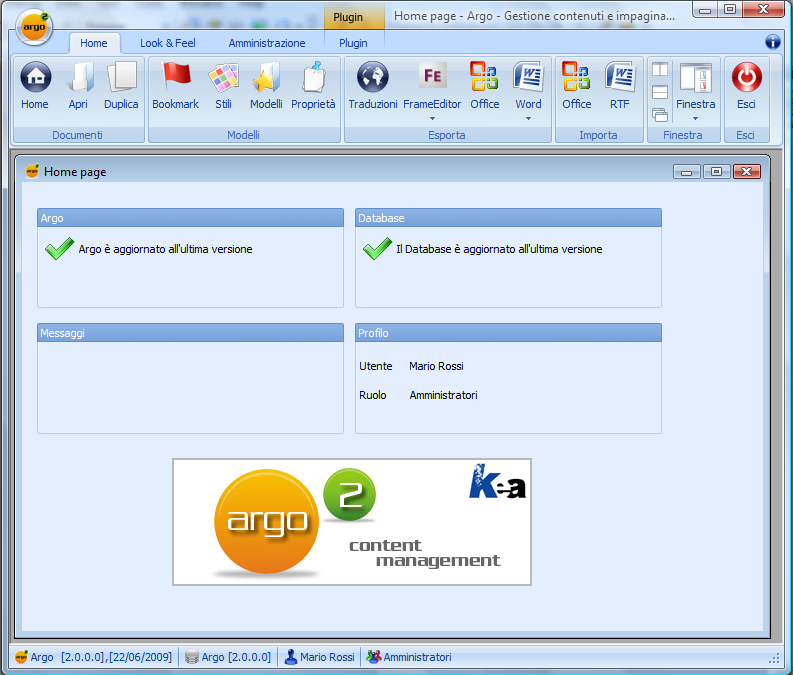Tile windows vertically in Finestra group
This screenshot has width=793, height=675.
tap(660, 69)
